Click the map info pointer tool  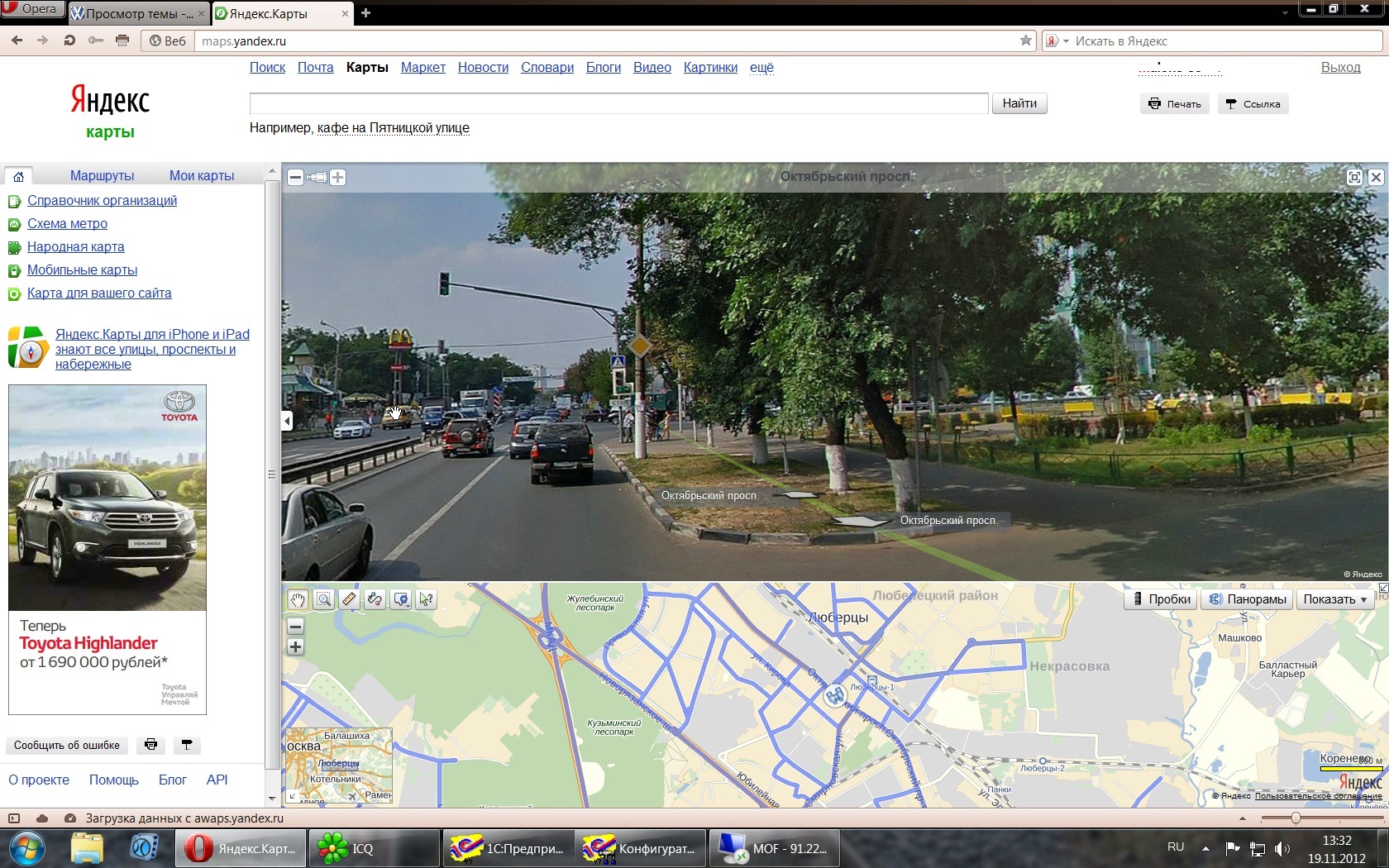click(427, 599)
